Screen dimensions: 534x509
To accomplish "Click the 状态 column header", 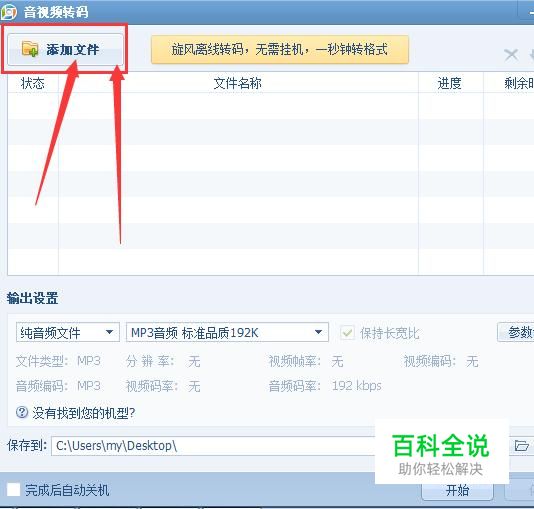I will (33, 83).
